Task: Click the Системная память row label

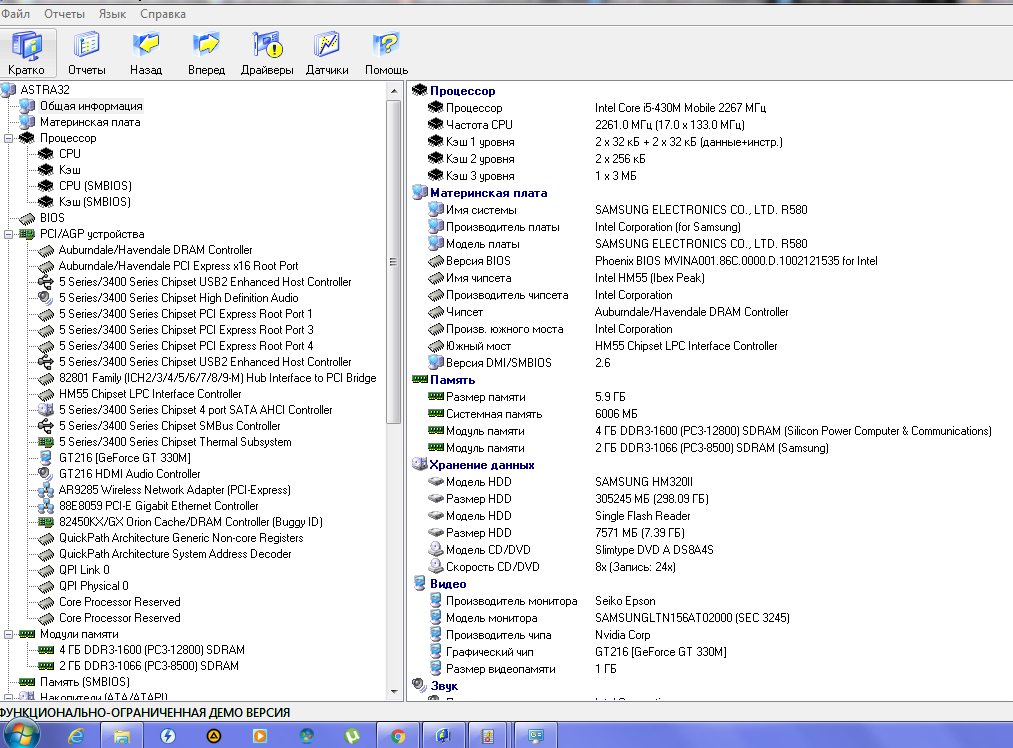Action: (x=494, y=414)
